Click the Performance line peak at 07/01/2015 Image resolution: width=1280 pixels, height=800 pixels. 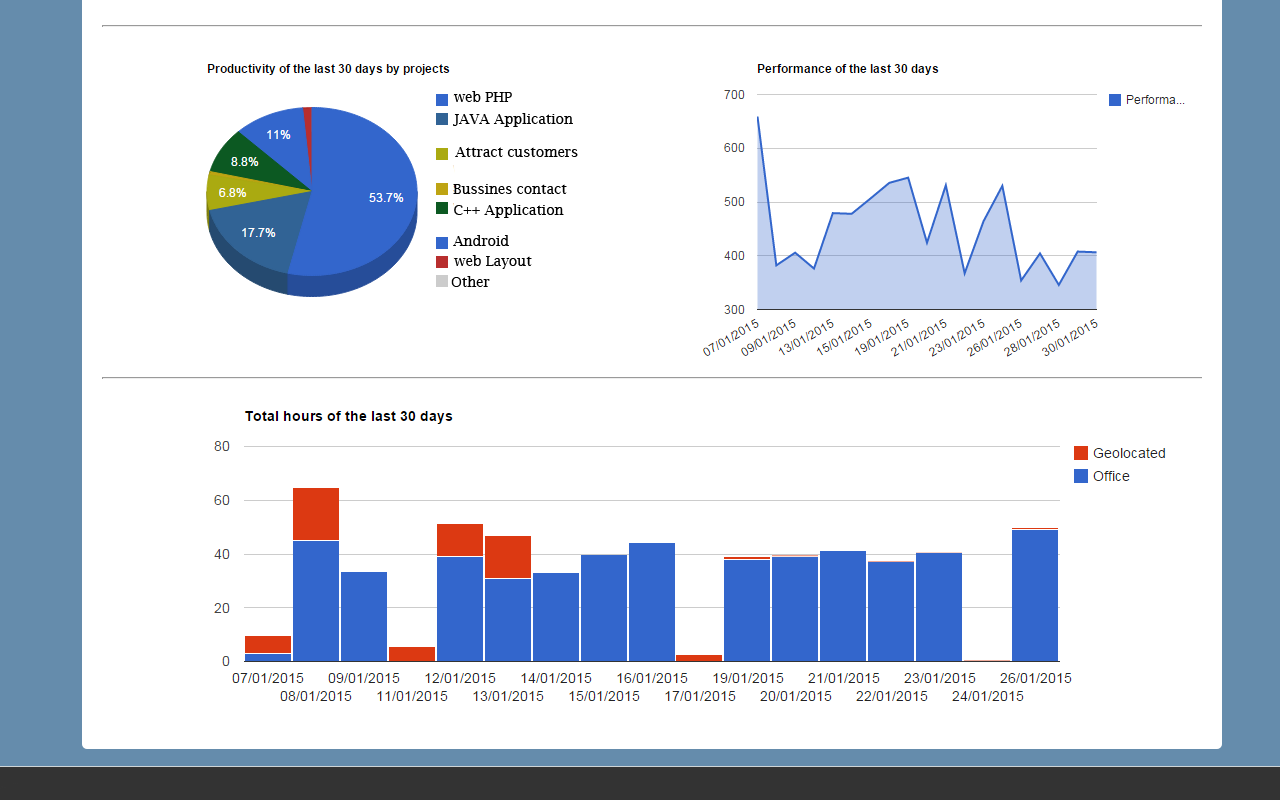point(758,117)
